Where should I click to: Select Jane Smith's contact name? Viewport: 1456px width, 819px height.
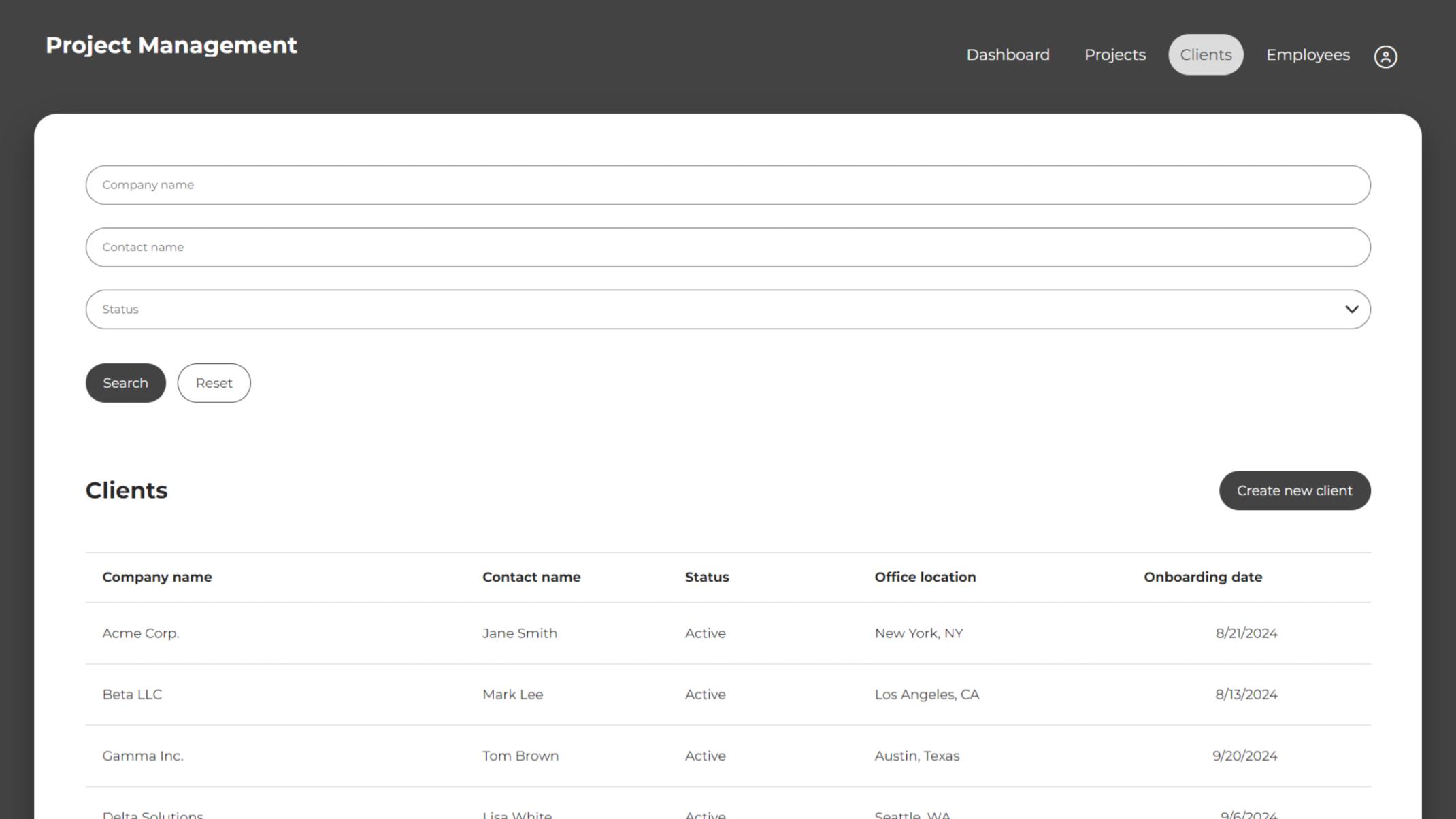click(520, 633)
